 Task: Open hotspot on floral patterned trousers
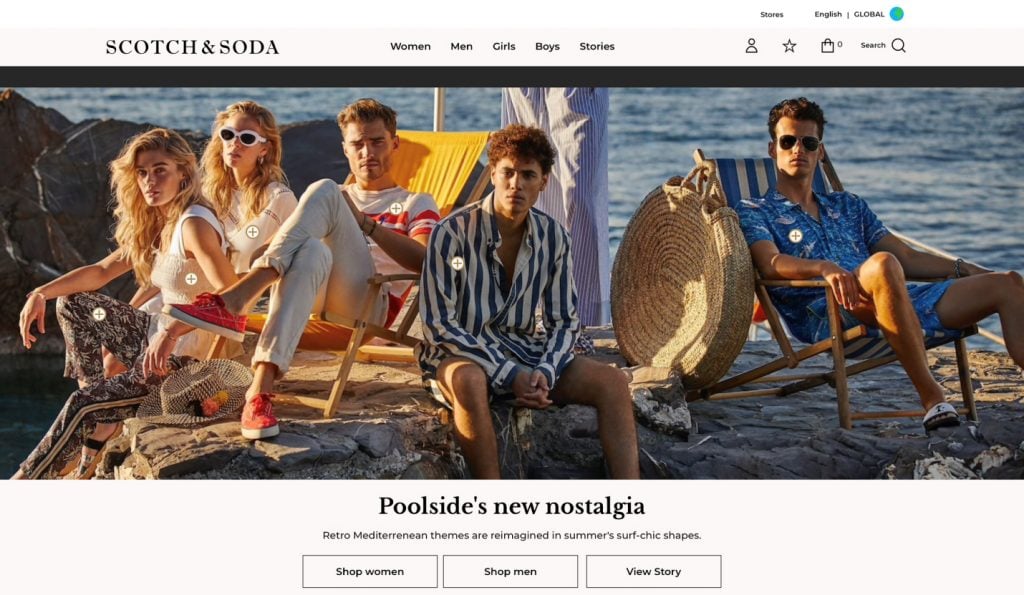[x=99, y=314]
